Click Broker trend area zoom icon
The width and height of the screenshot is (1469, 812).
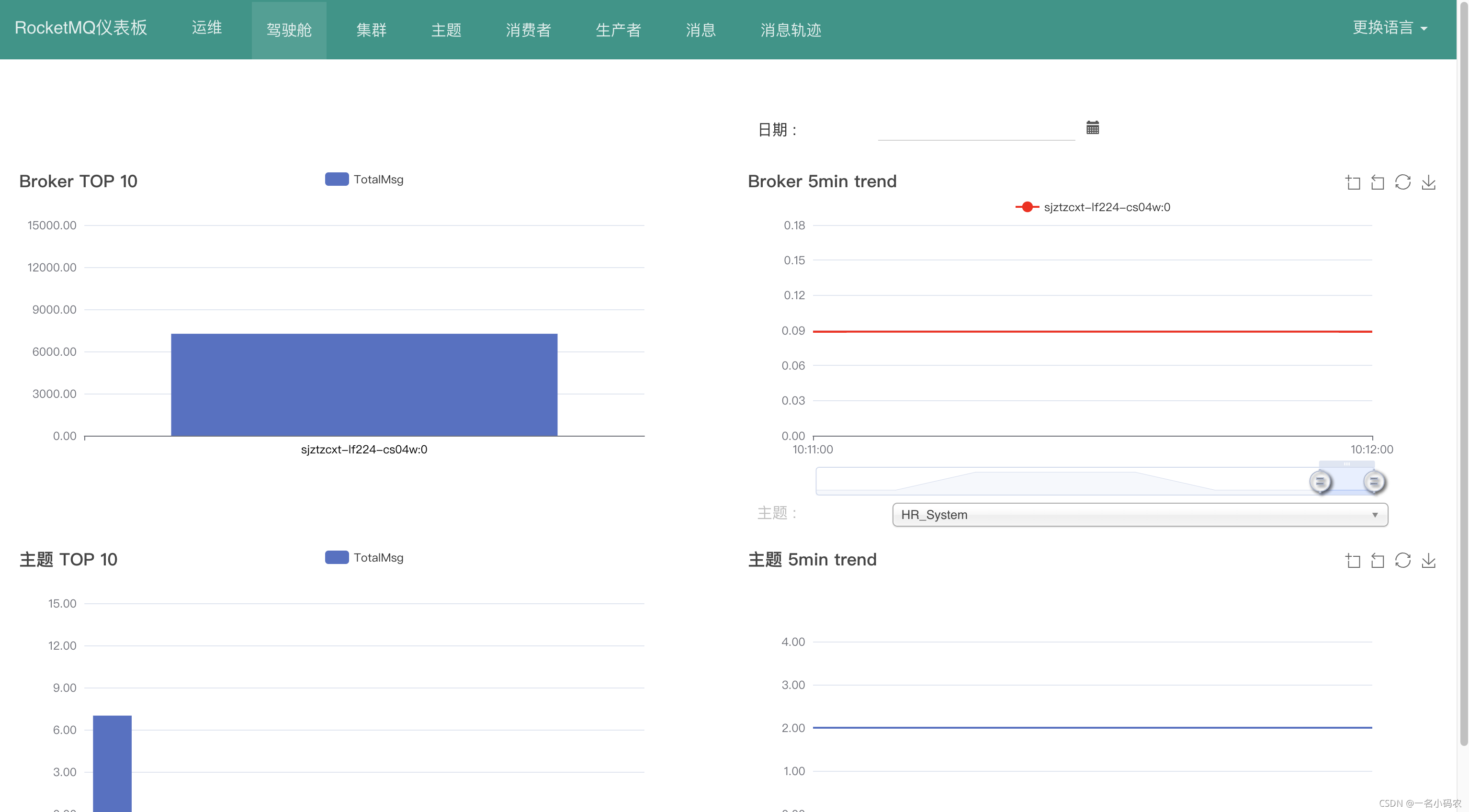coord(1353,182)
